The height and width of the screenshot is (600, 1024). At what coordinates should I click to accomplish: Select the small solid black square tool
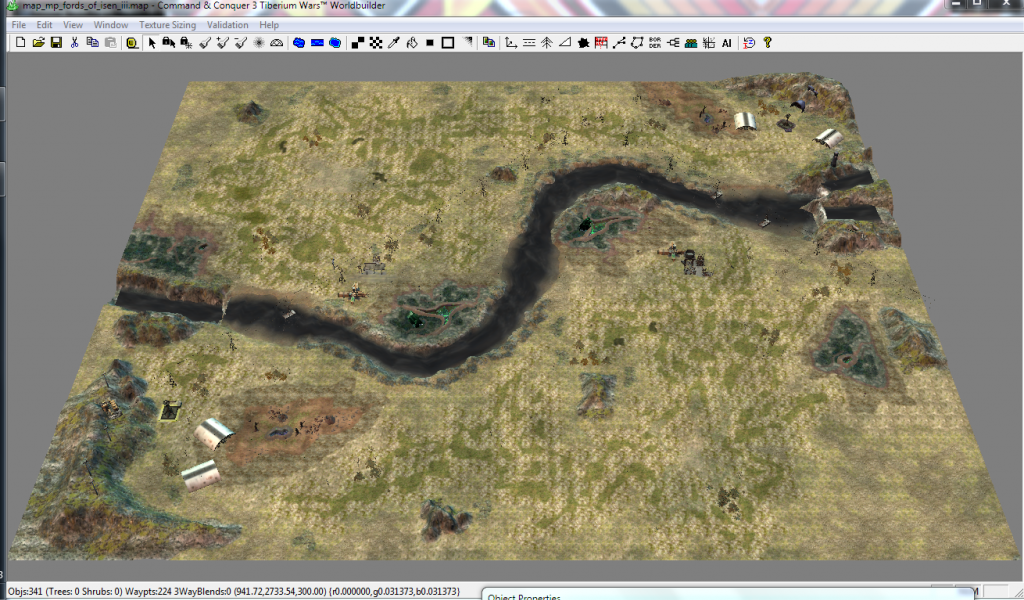[430, 43]
